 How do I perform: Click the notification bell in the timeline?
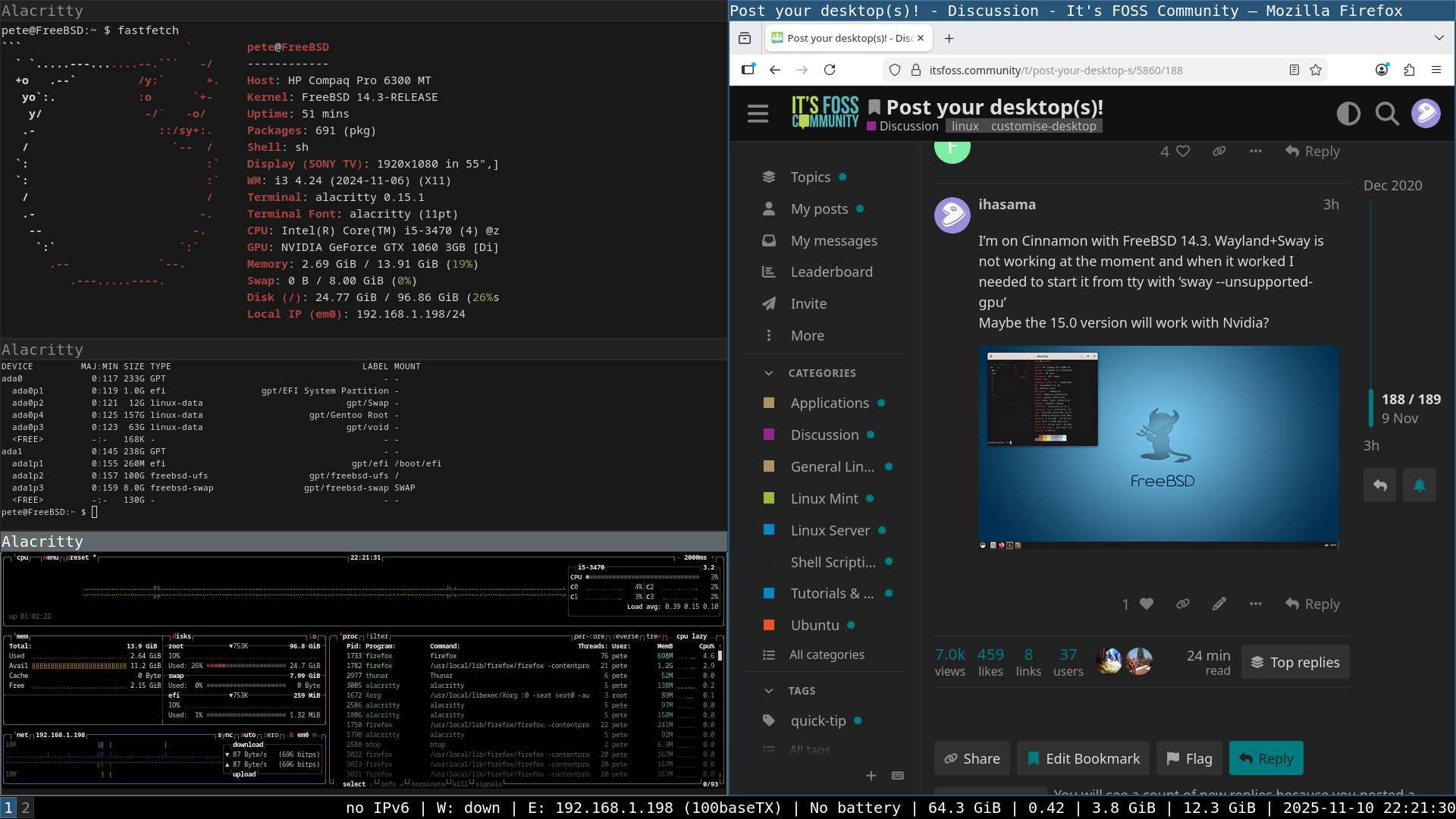[x=1419, y=485]
